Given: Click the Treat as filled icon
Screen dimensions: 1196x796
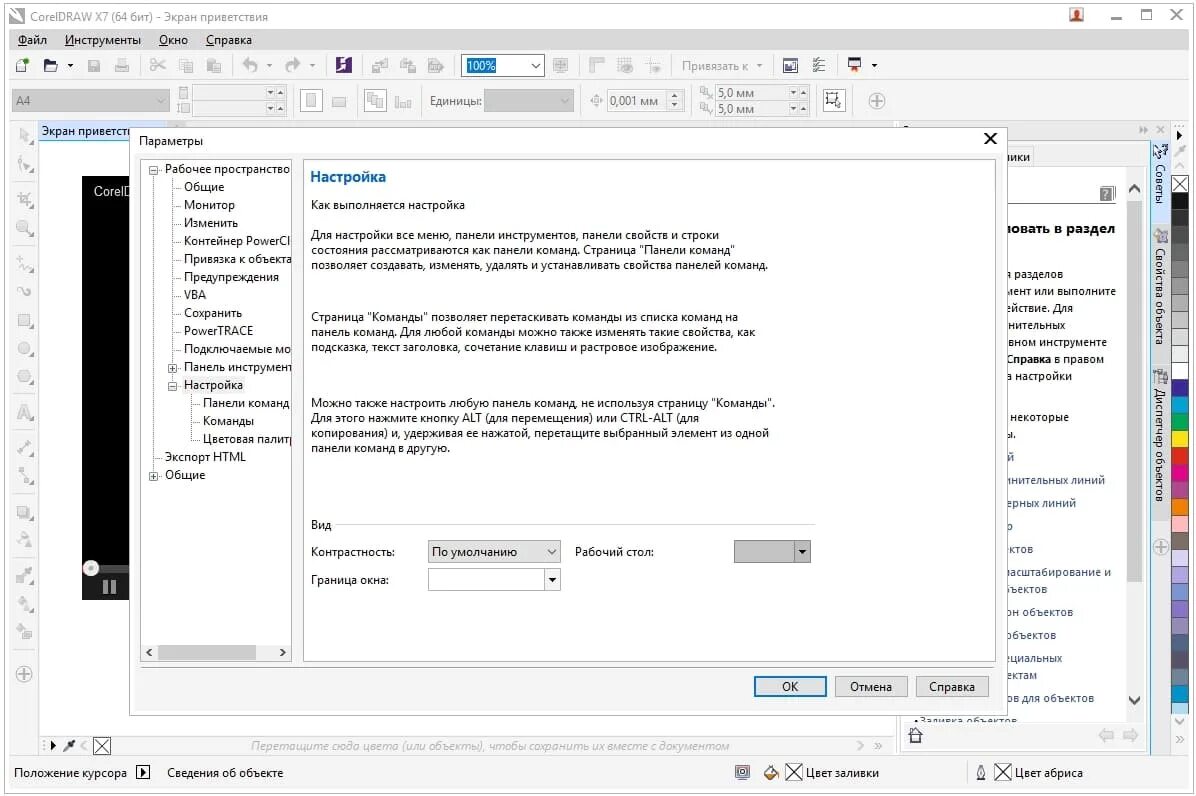Looking at the screenshot, I should pos(832,100).
